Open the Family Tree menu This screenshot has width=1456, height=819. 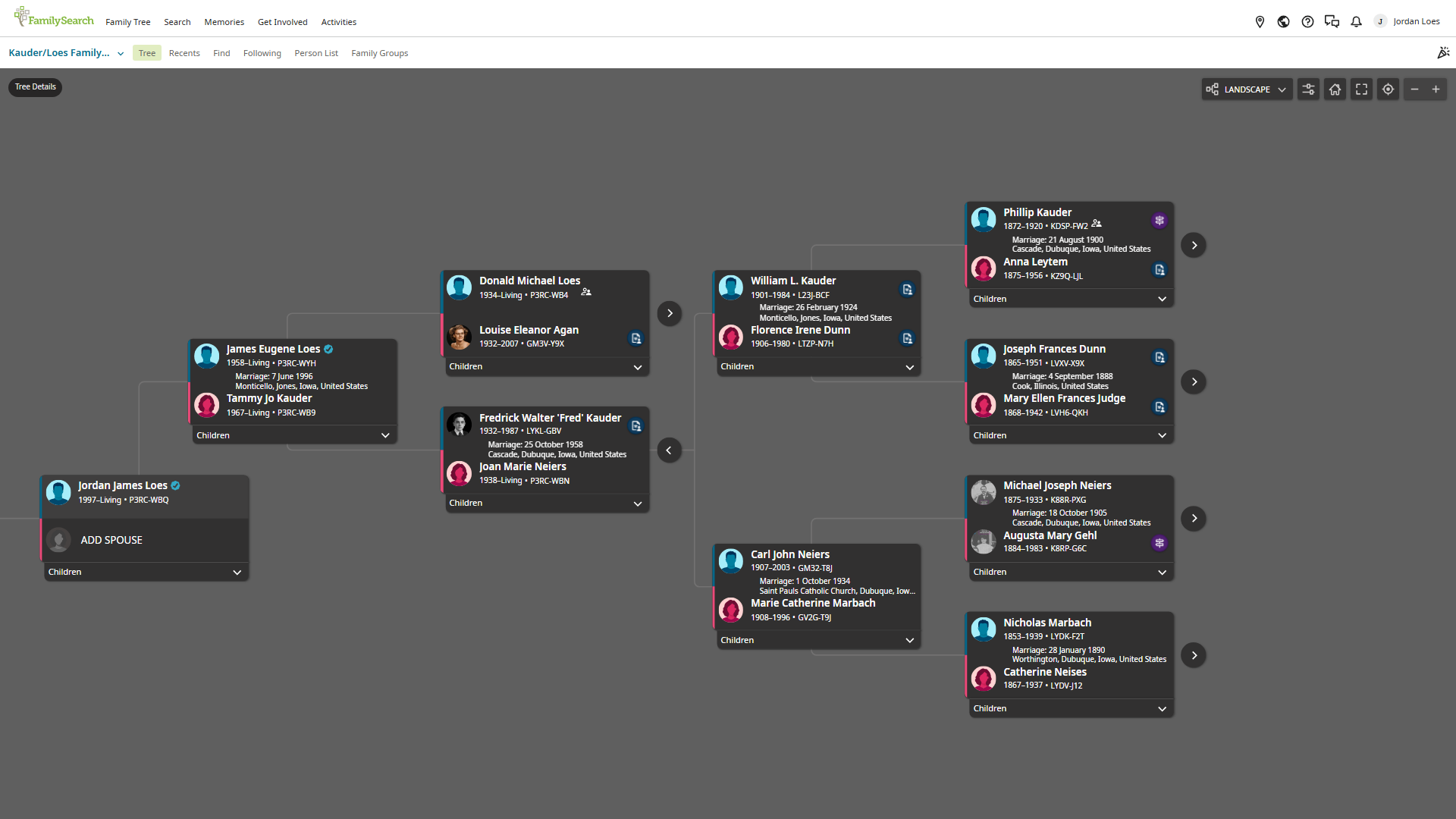coord(128,22)
